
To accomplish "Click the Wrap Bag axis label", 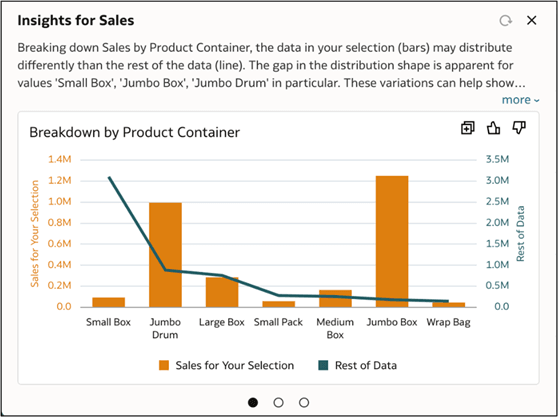I will click(448, 322).
